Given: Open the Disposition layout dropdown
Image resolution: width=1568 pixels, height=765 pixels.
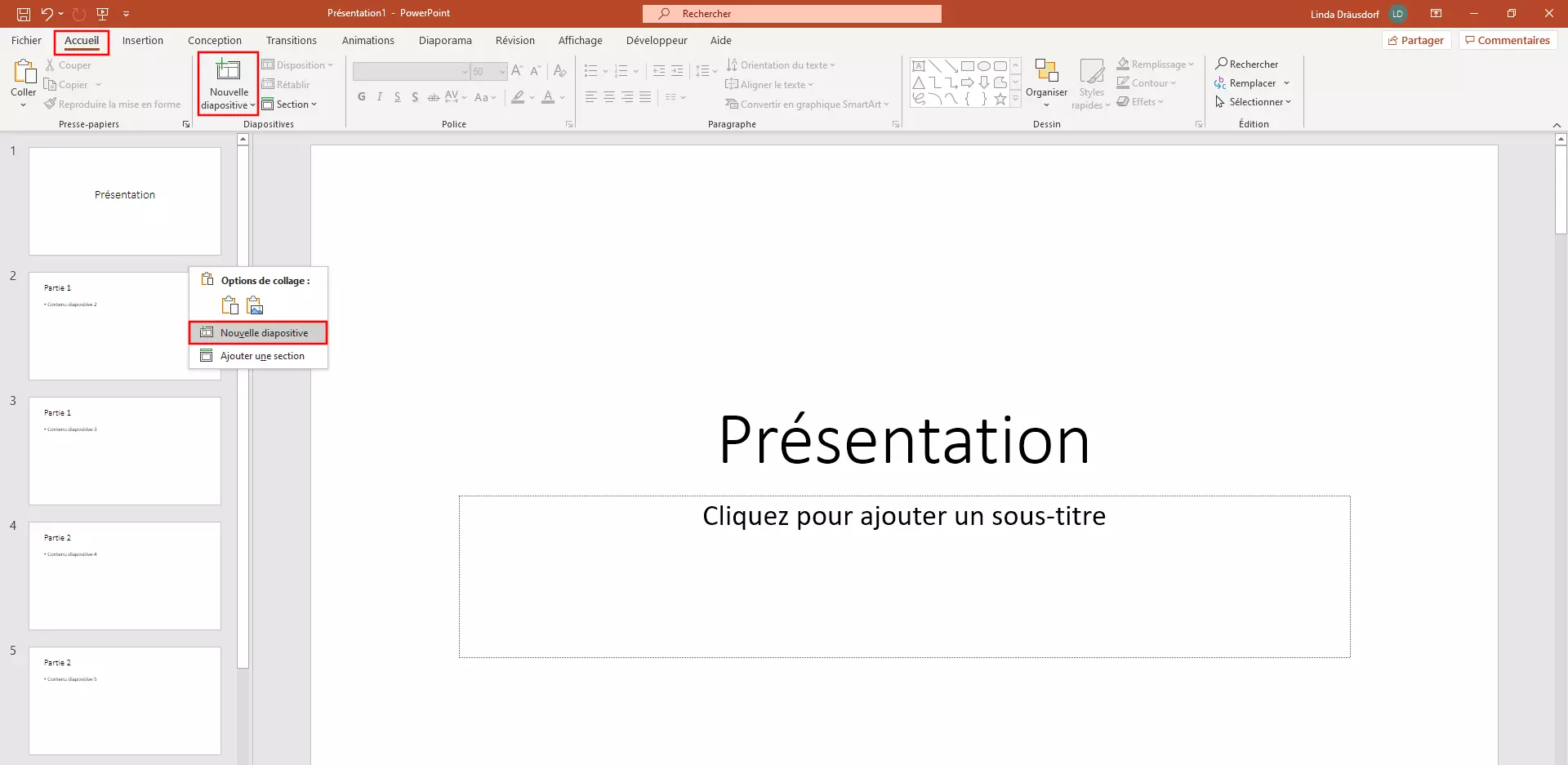Looking at the screenshot, I should pyautogui.click(x=297, y=64).
